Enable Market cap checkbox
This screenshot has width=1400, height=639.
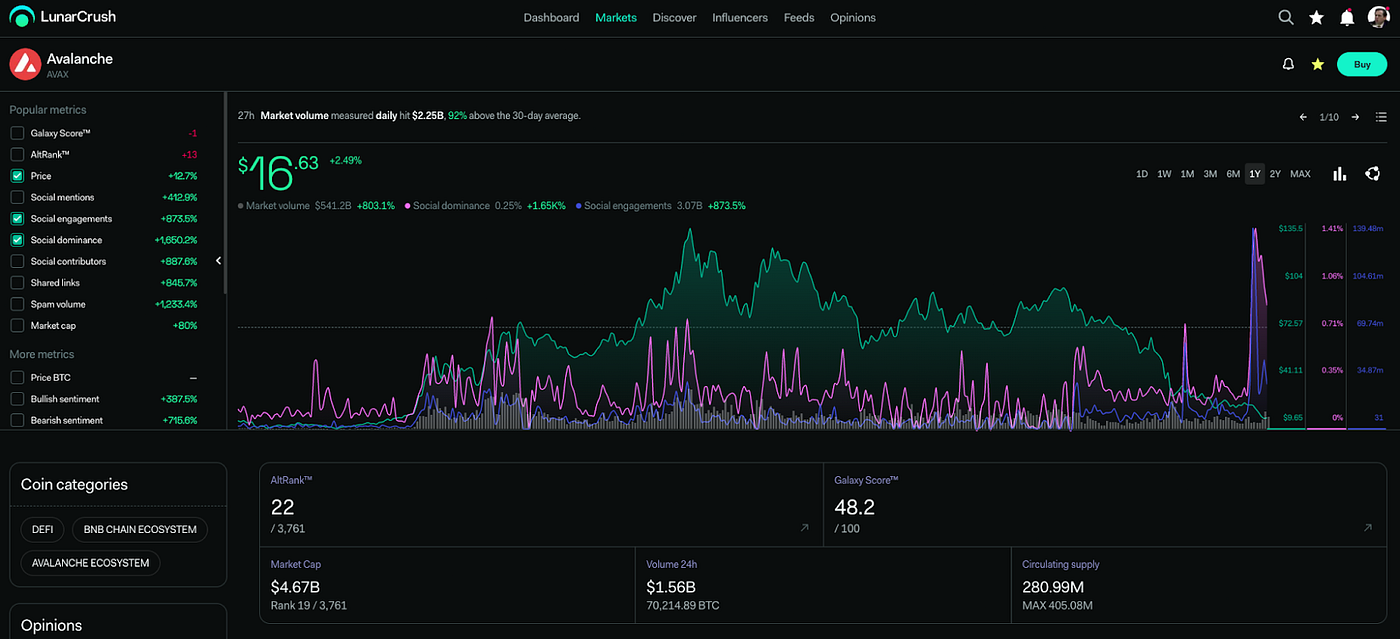pos(17,325)
